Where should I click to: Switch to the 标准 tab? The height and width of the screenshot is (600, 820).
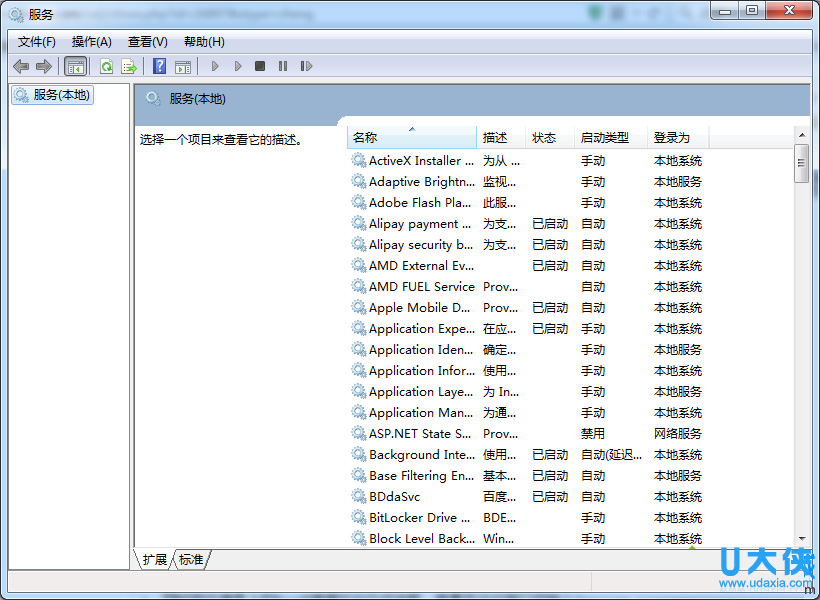190,560
